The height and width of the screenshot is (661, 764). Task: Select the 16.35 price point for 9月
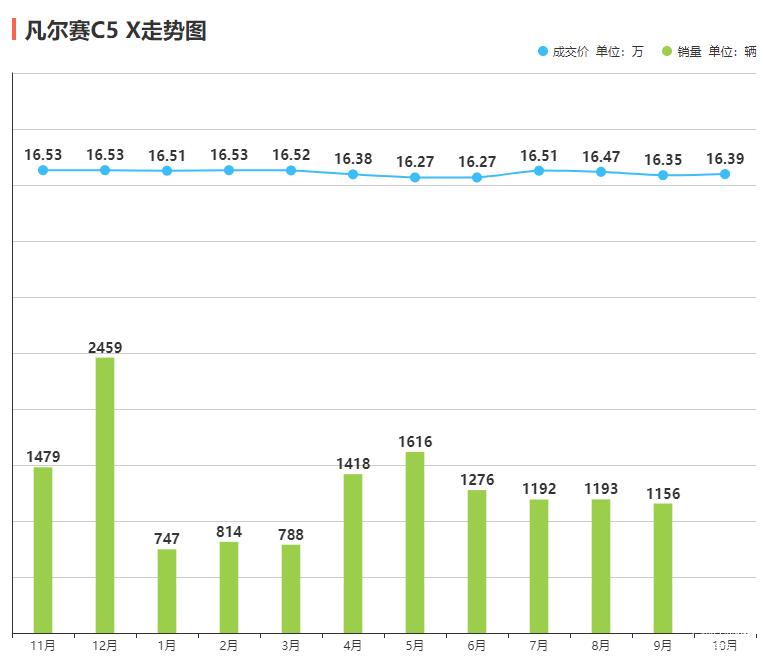coord(663,175)
